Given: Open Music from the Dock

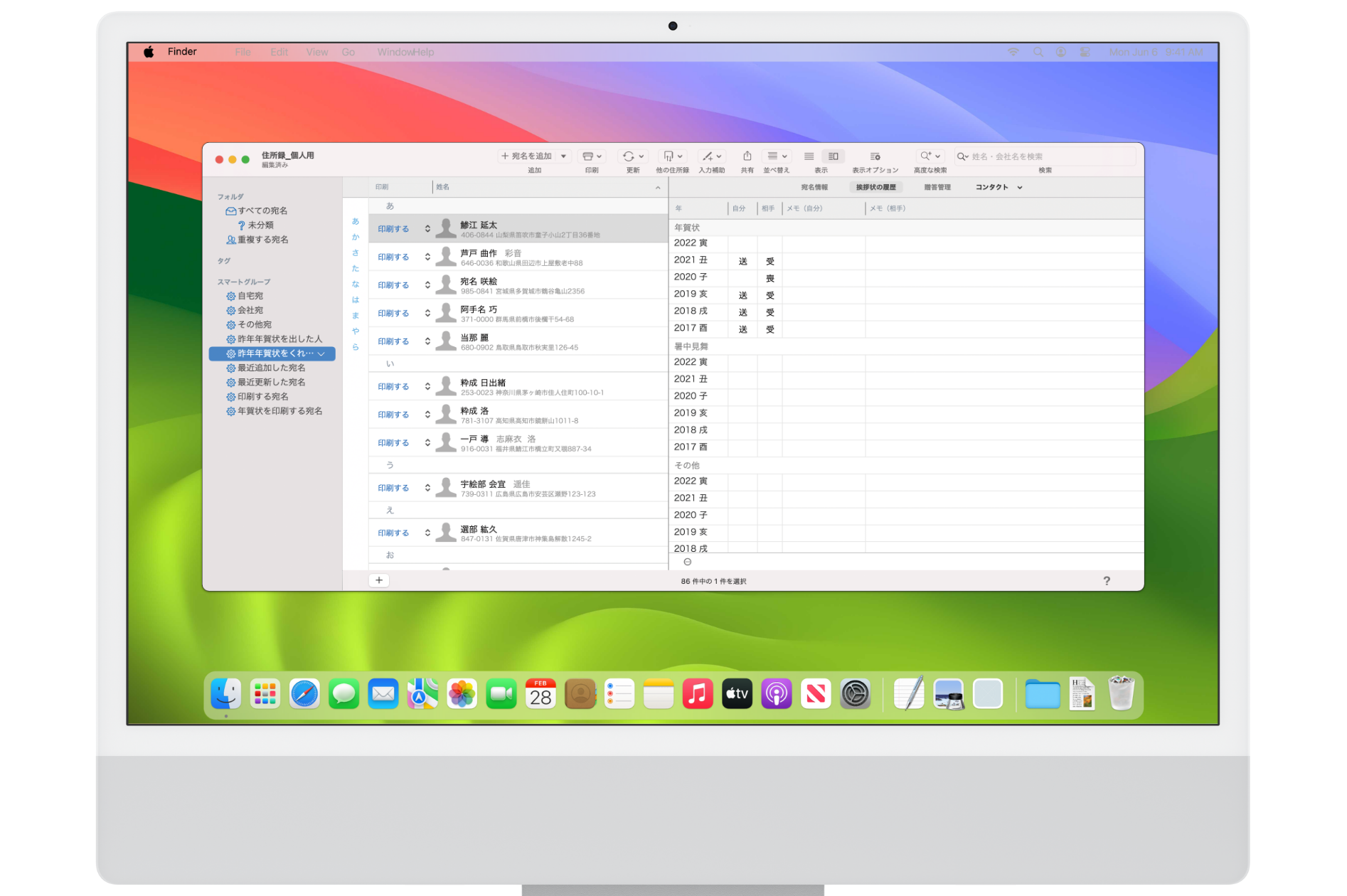Looking at the screenshot, I should click(x=698, y=694).
